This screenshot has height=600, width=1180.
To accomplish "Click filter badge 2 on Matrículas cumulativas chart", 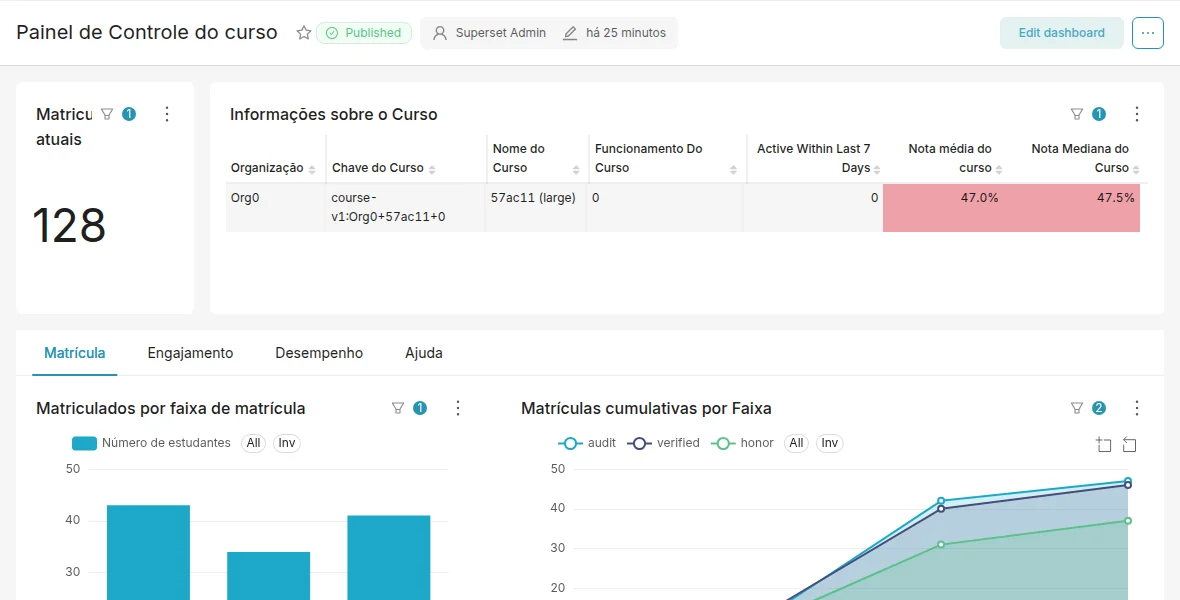I will [x=1099, y=408].
